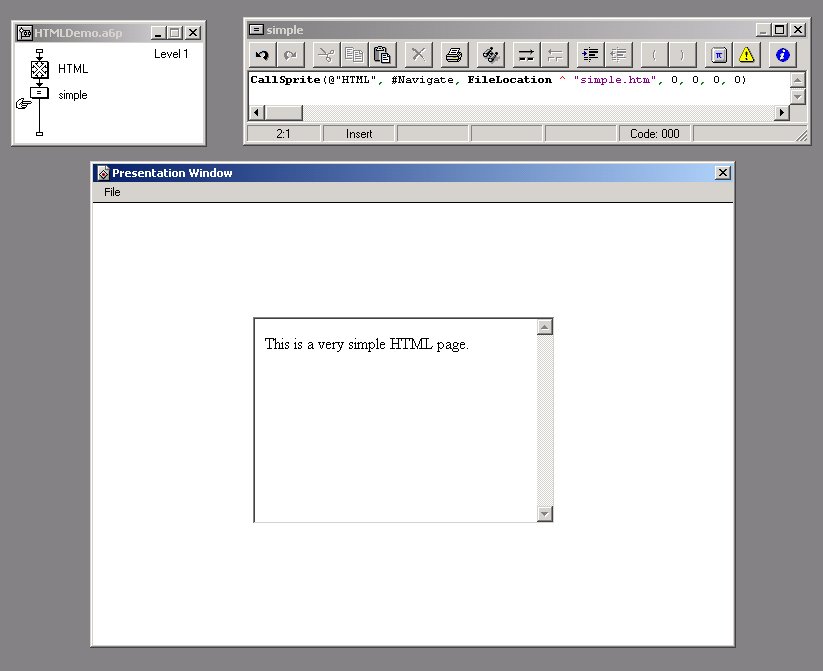Click the Undo arrow in simple toolbar
The height and width of the screenshot is (671, 823).
point(262,55)
